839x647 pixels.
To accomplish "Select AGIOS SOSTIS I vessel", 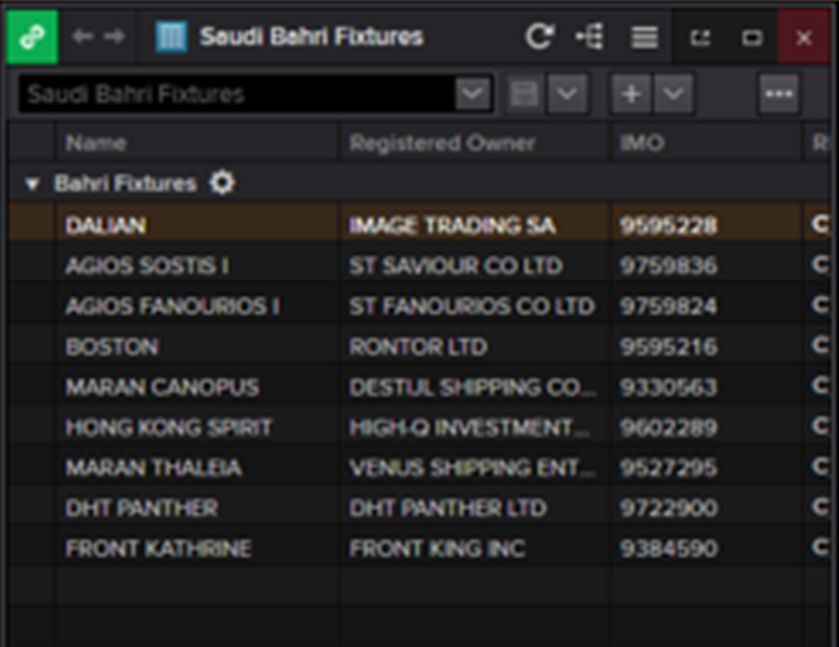I will pyautogui.click(x=147, y=265).
